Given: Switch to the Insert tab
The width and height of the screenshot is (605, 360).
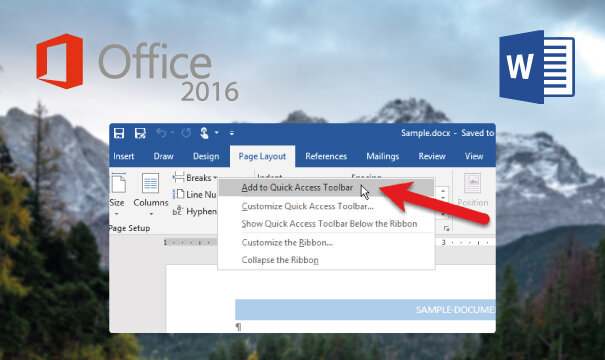Looking at the screenshot, I should coord(123,156).
